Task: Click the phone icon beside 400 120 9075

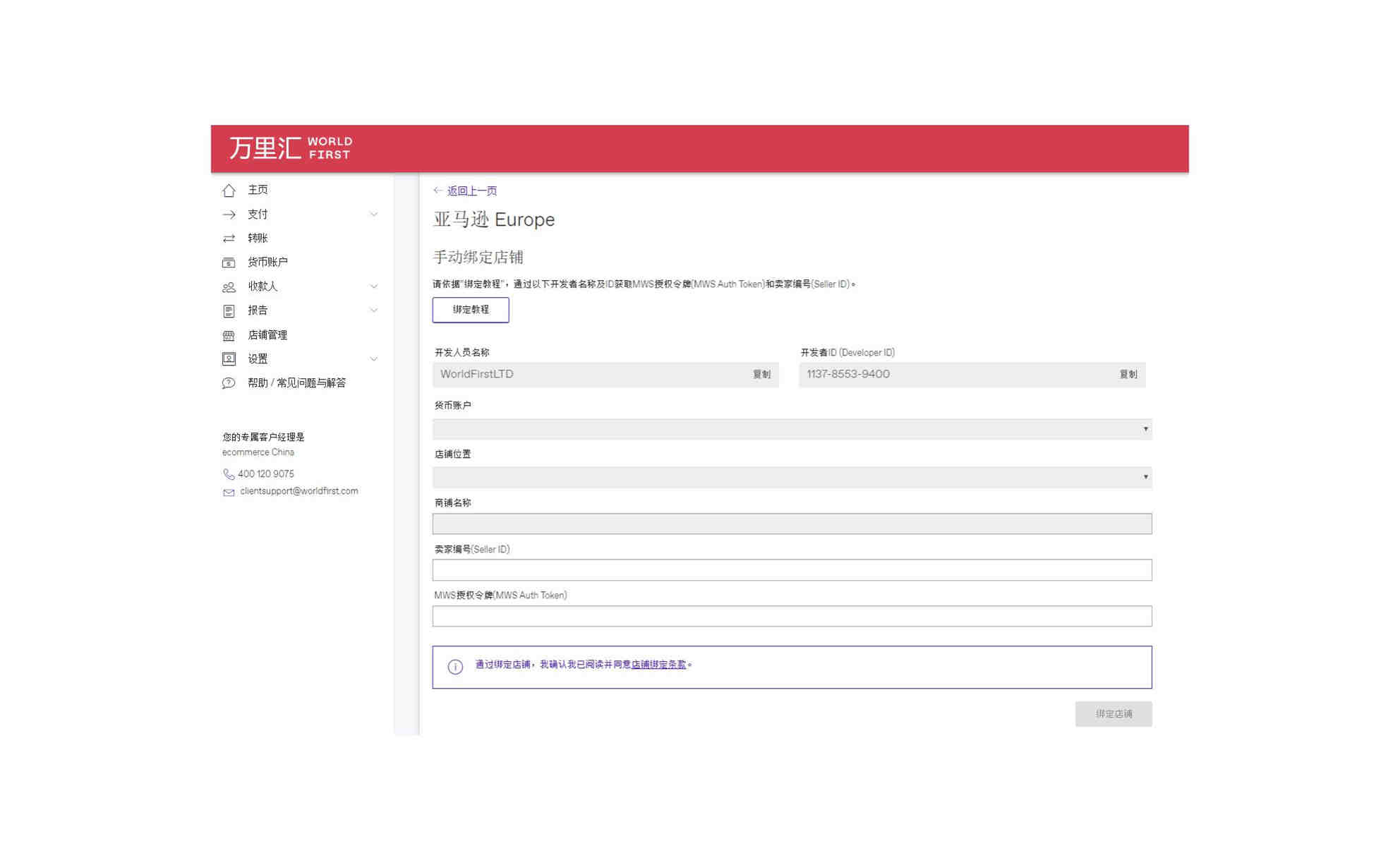Action: click(x=229, y=474)
